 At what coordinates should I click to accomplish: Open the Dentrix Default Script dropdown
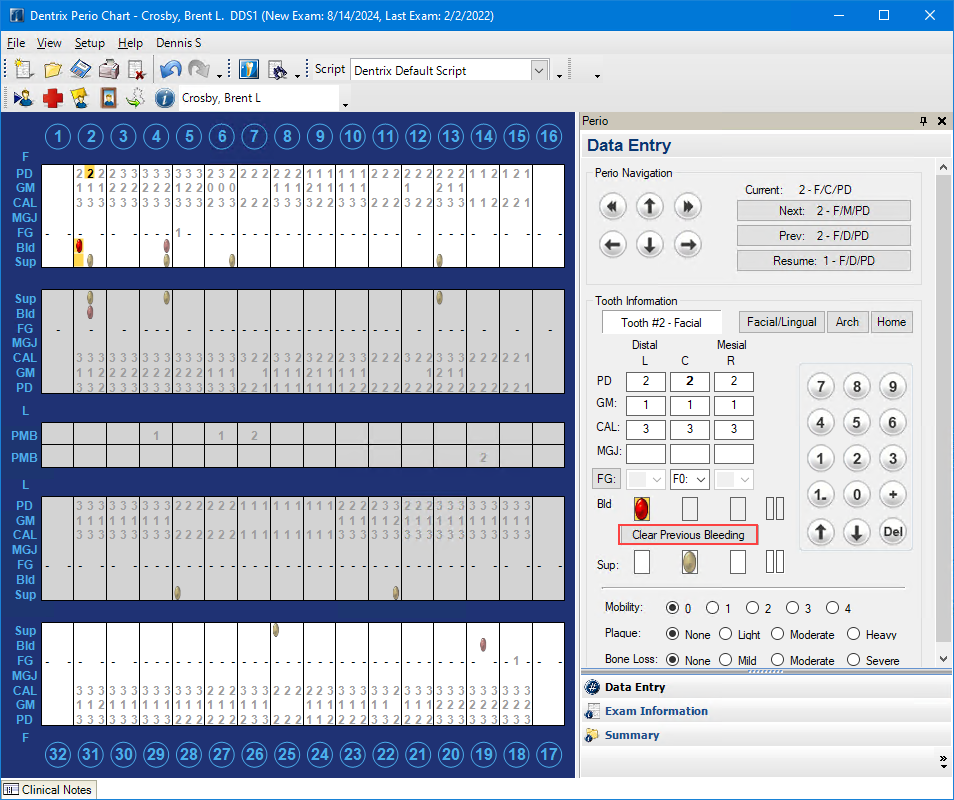tap(538, 70)
